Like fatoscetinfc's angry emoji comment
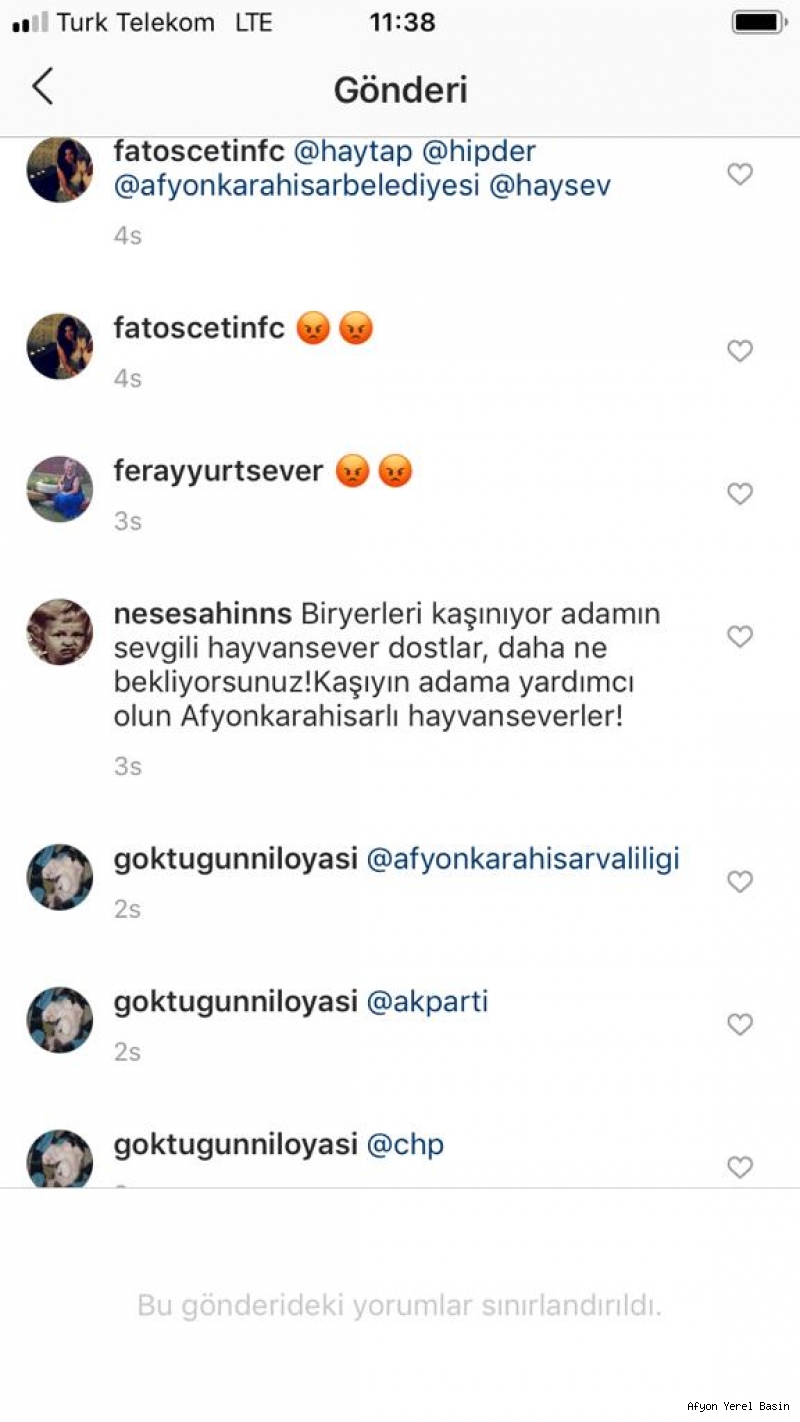800x1422 pixels. (740, 351)
